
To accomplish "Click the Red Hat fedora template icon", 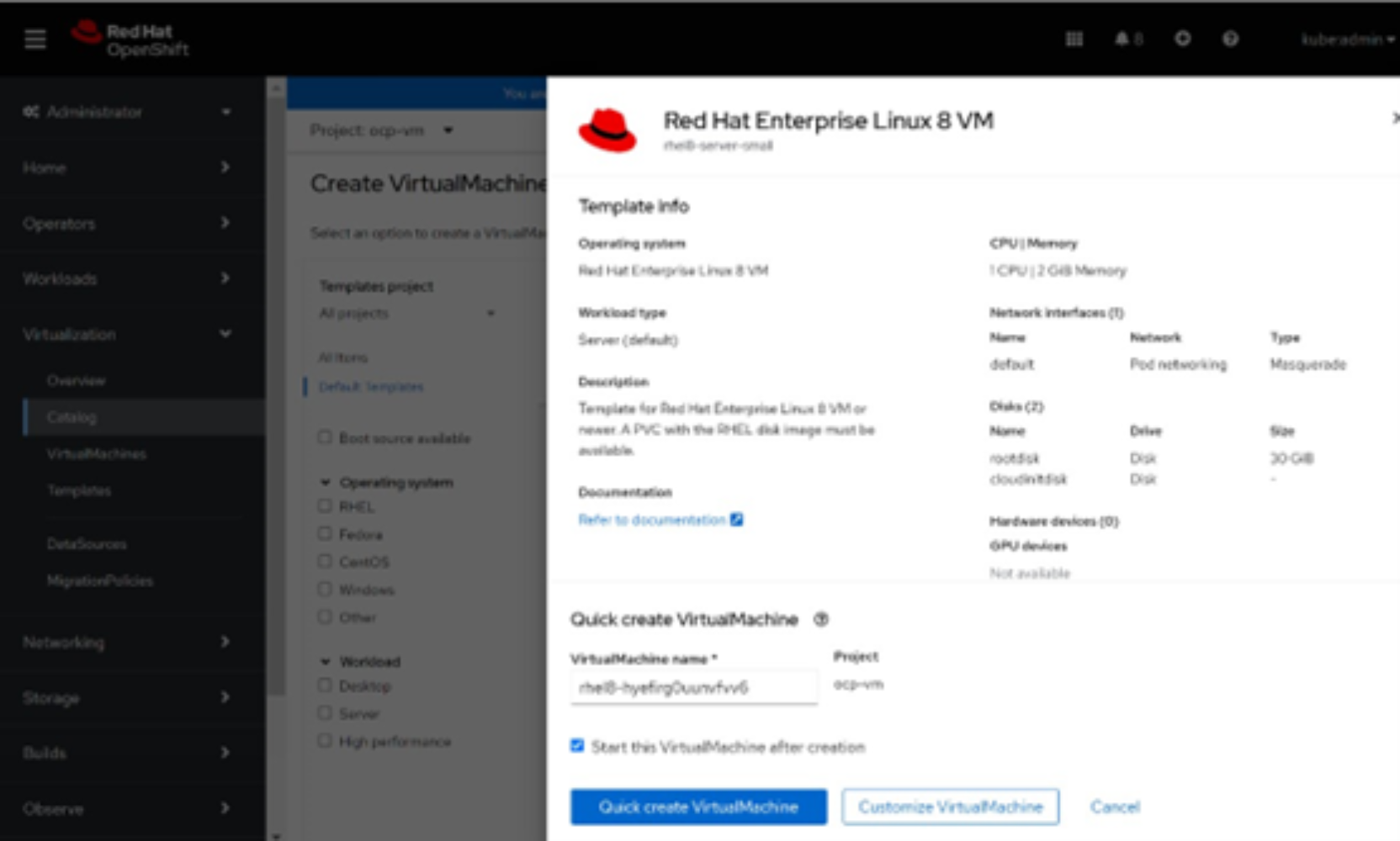I will pos(607,130).
